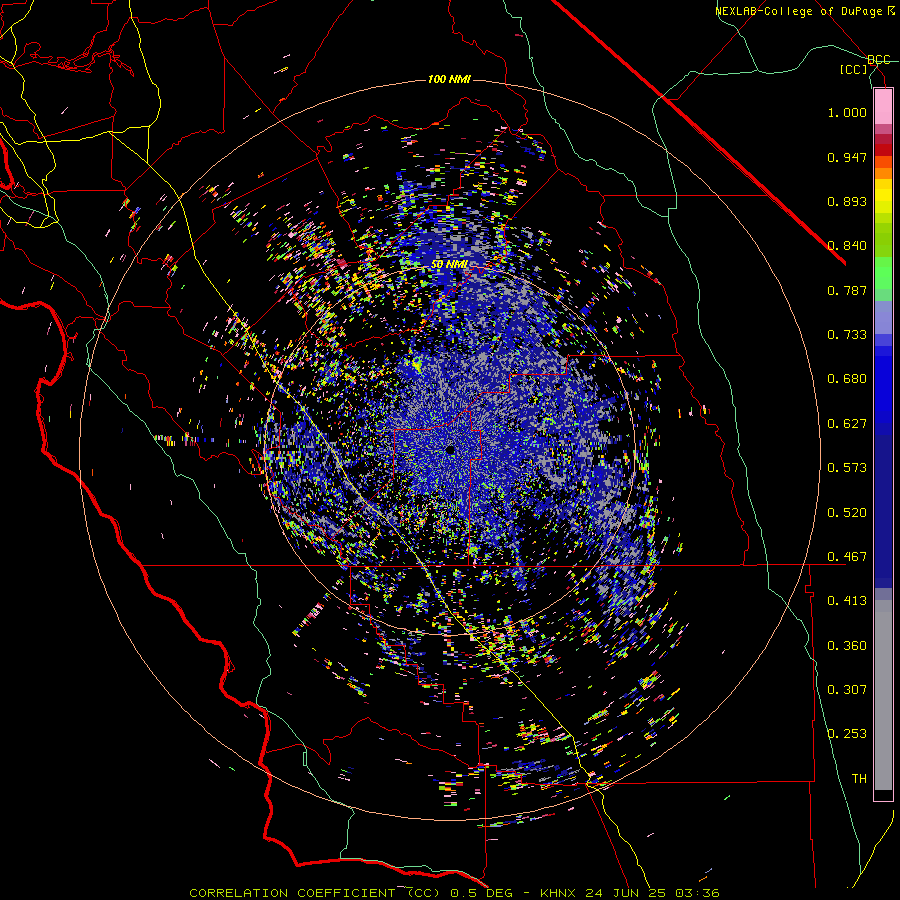Image resolution: width=900 pixels, height=900 pixels.
Task: Click the 100 NMI range ring label
Action: pos(449,79)
